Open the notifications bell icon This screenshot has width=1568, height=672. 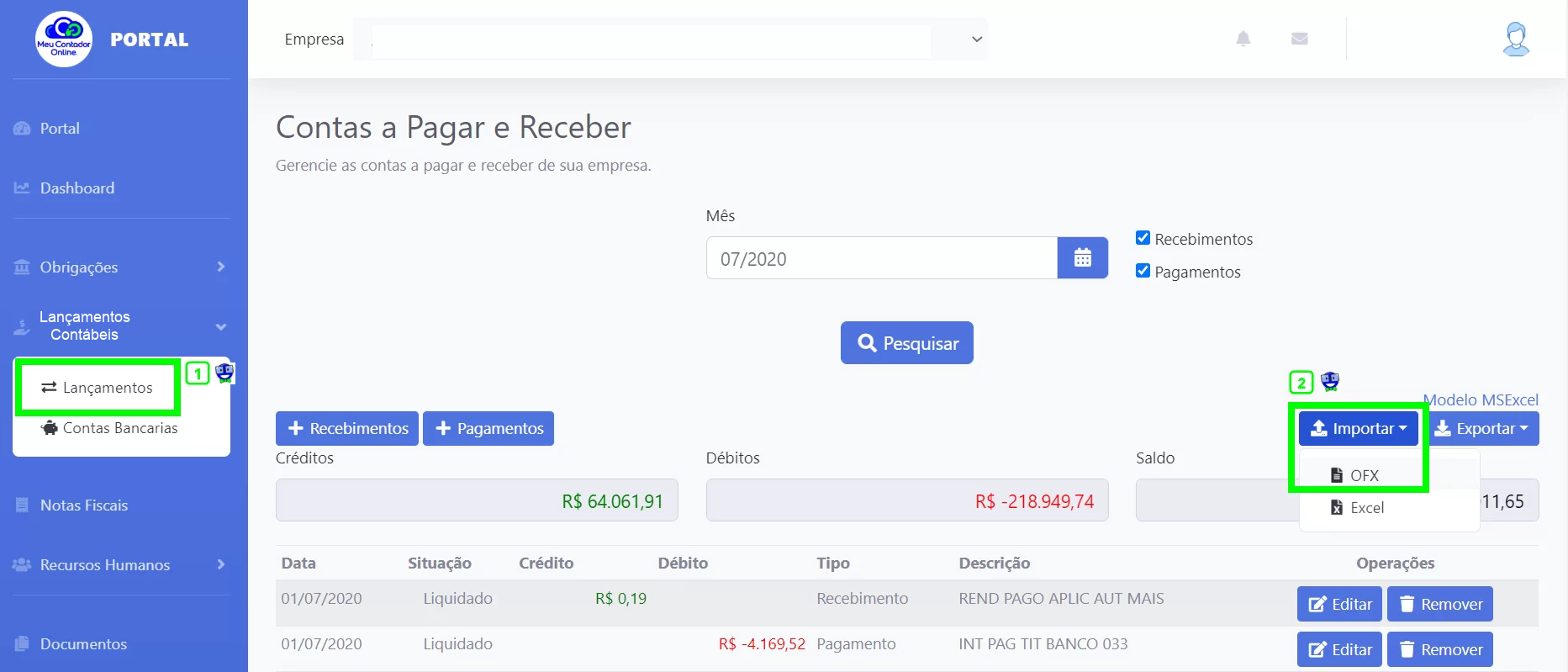(1243, 39)
